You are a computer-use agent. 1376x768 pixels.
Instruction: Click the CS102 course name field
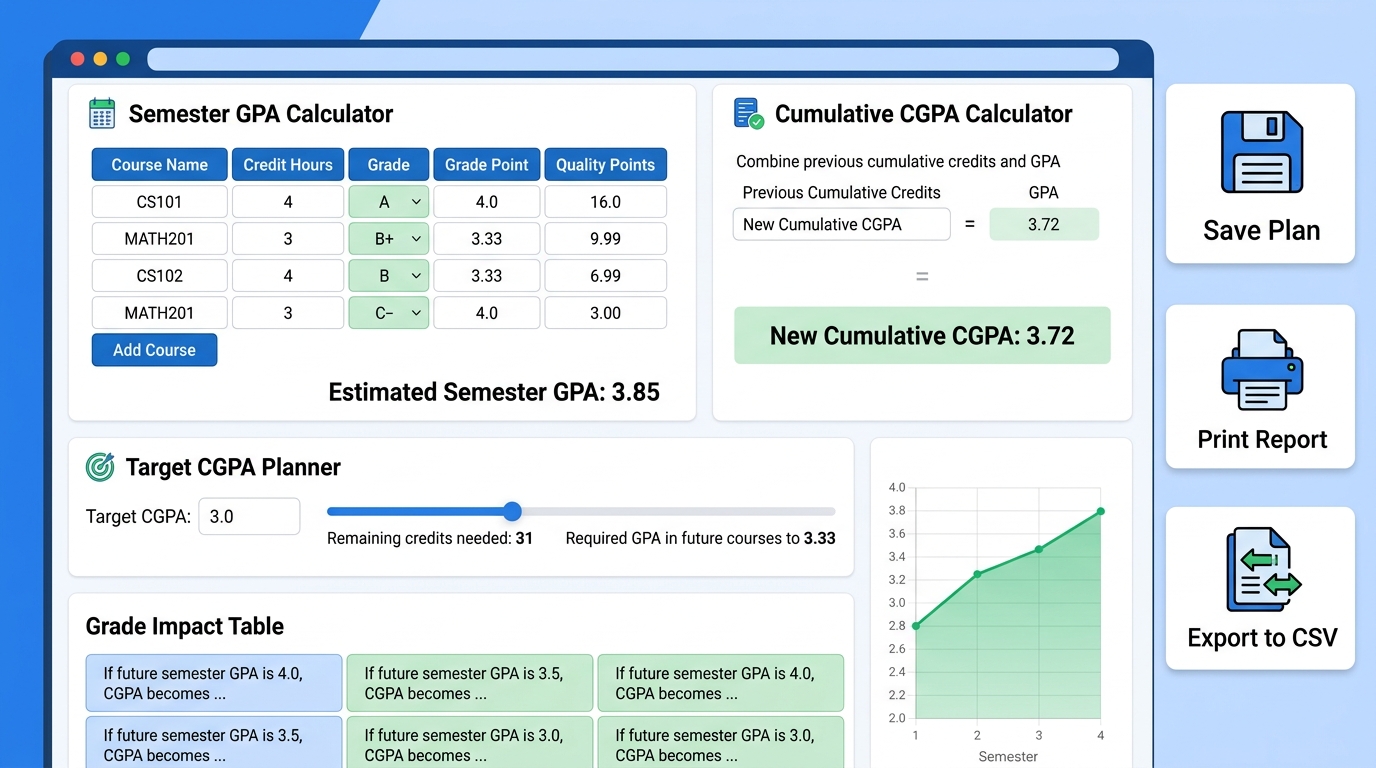click(160, 276)
